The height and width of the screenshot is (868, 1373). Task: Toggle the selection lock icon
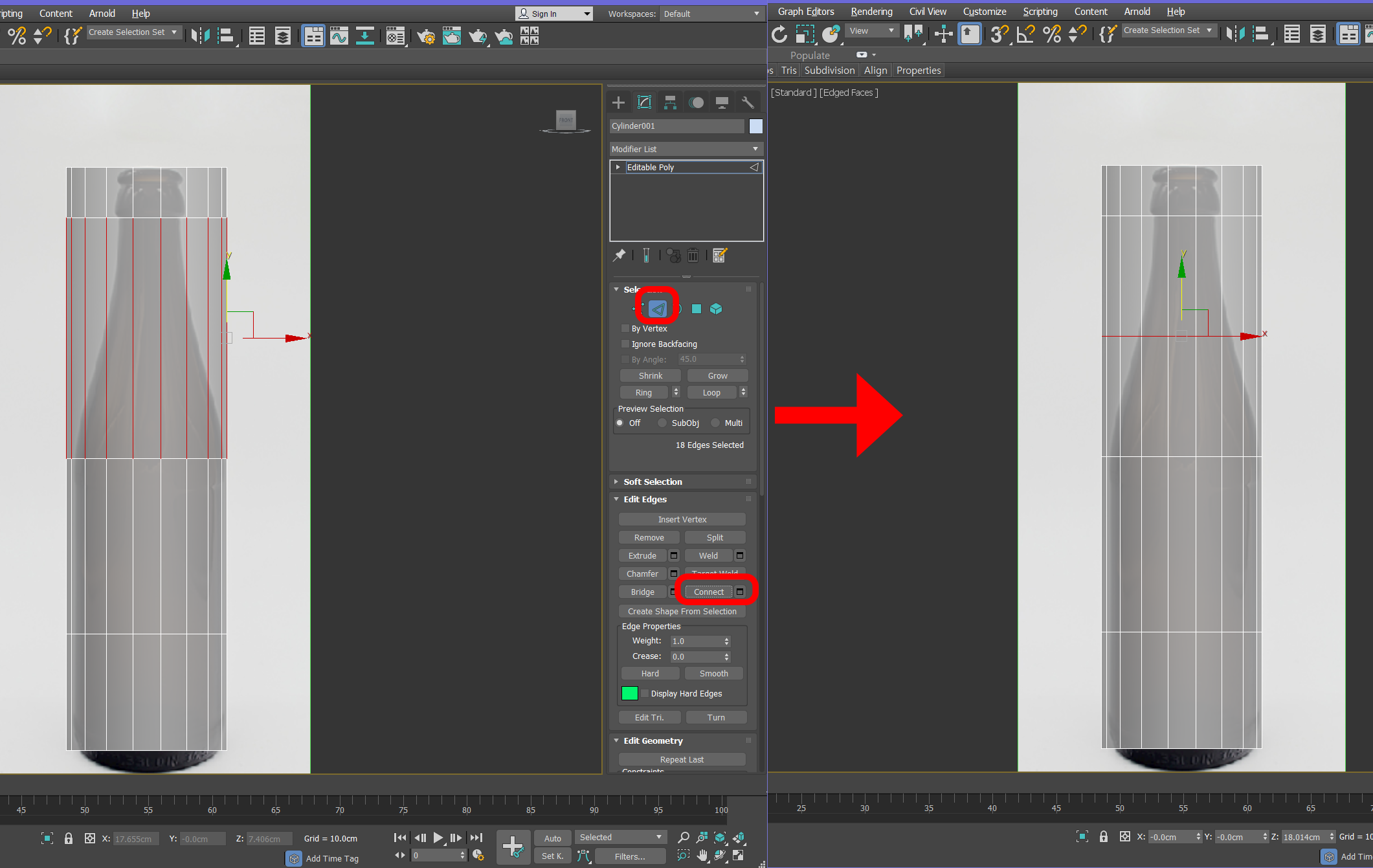click(69, 838)
